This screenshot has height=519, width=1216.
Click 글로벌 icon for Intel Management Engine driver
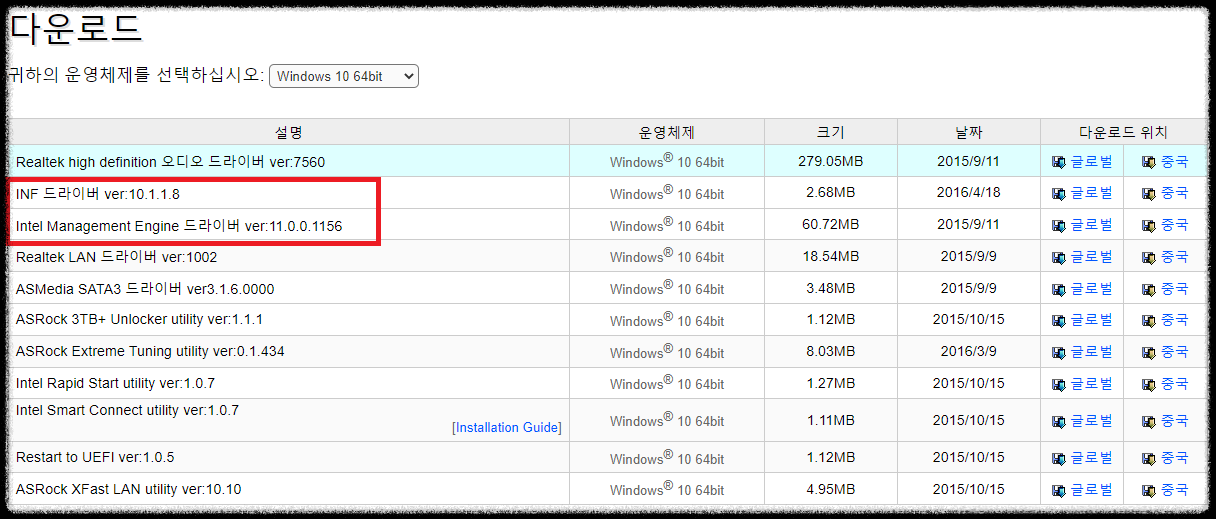pos(1059,225)
